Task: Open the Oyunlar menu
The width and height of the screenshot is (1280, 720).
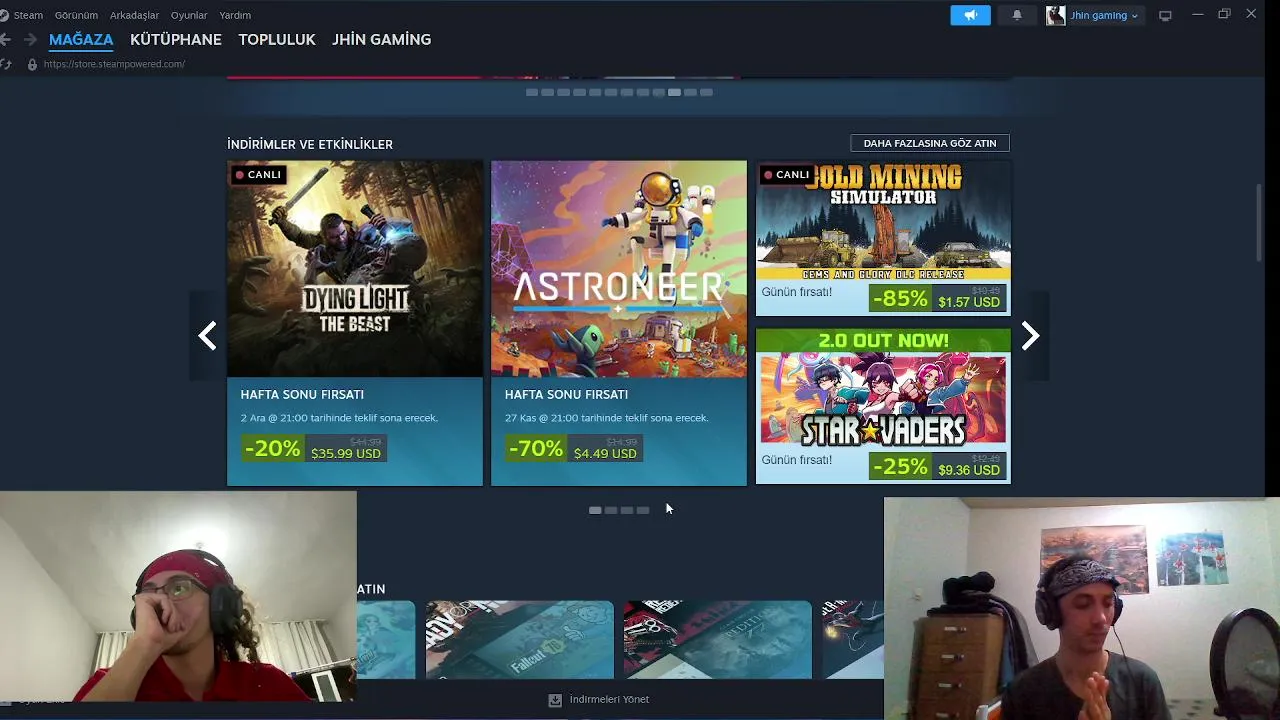Action: coord(189,15)
